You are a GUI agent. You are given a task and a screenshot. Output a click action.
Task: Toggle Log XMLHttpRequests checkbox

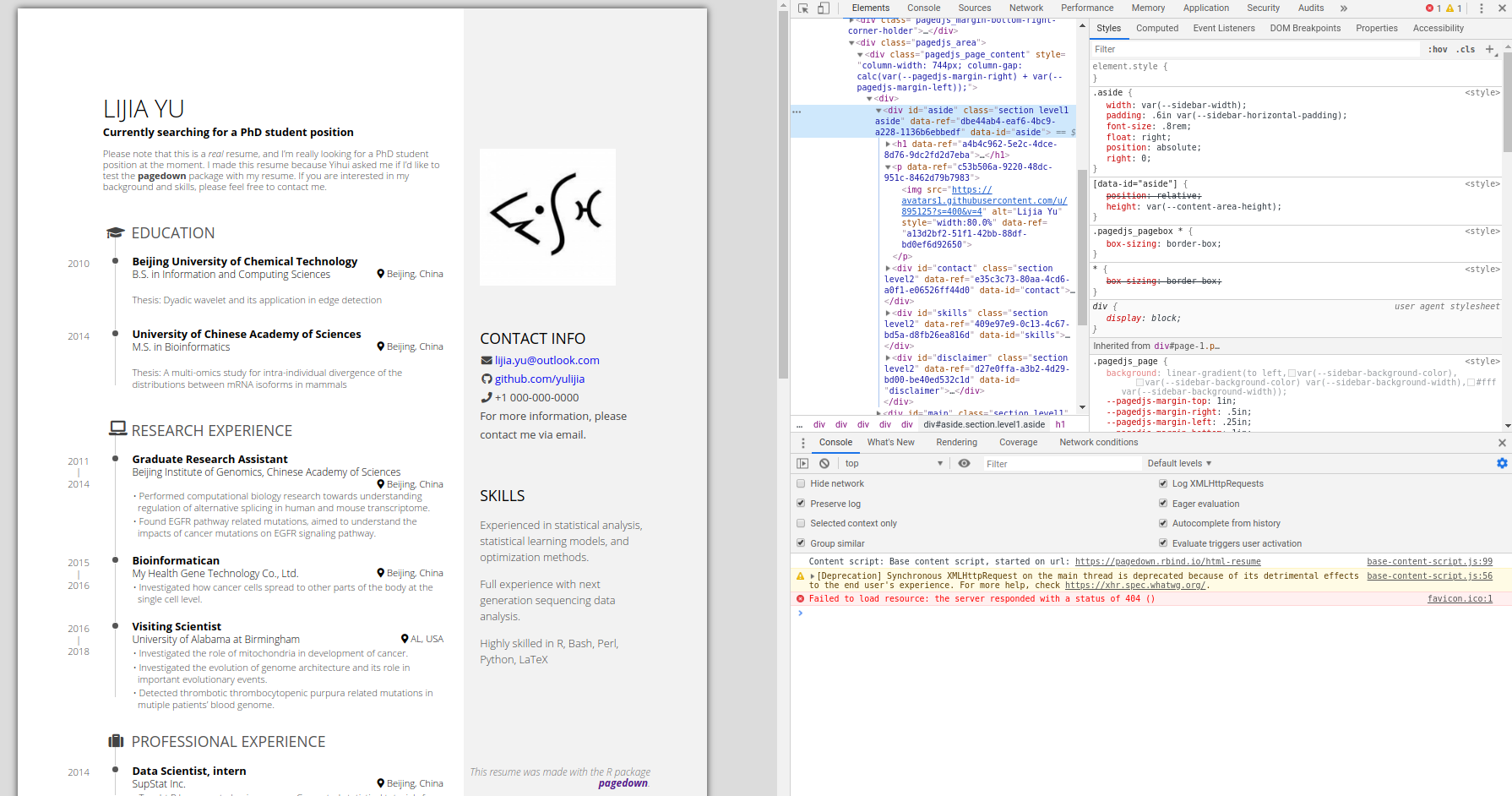[x=1163, y=484]
